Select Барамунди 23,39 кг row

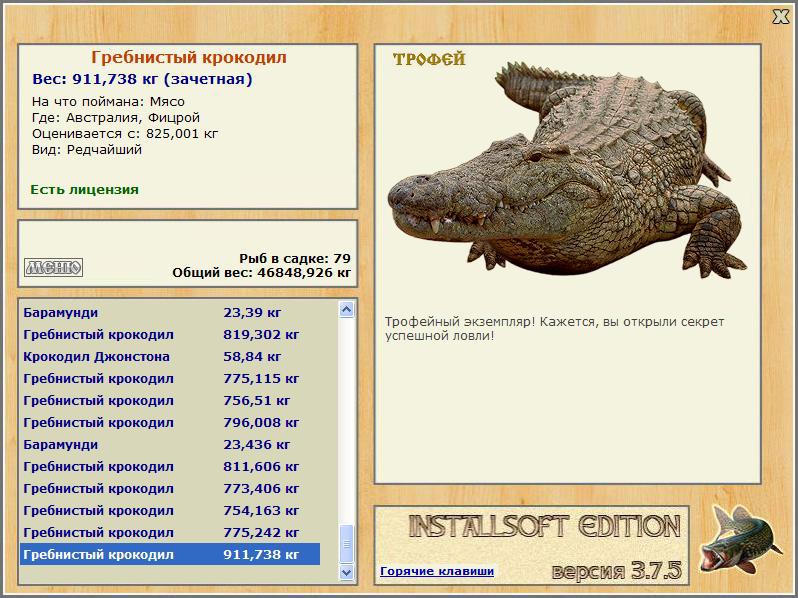[170, 312]
